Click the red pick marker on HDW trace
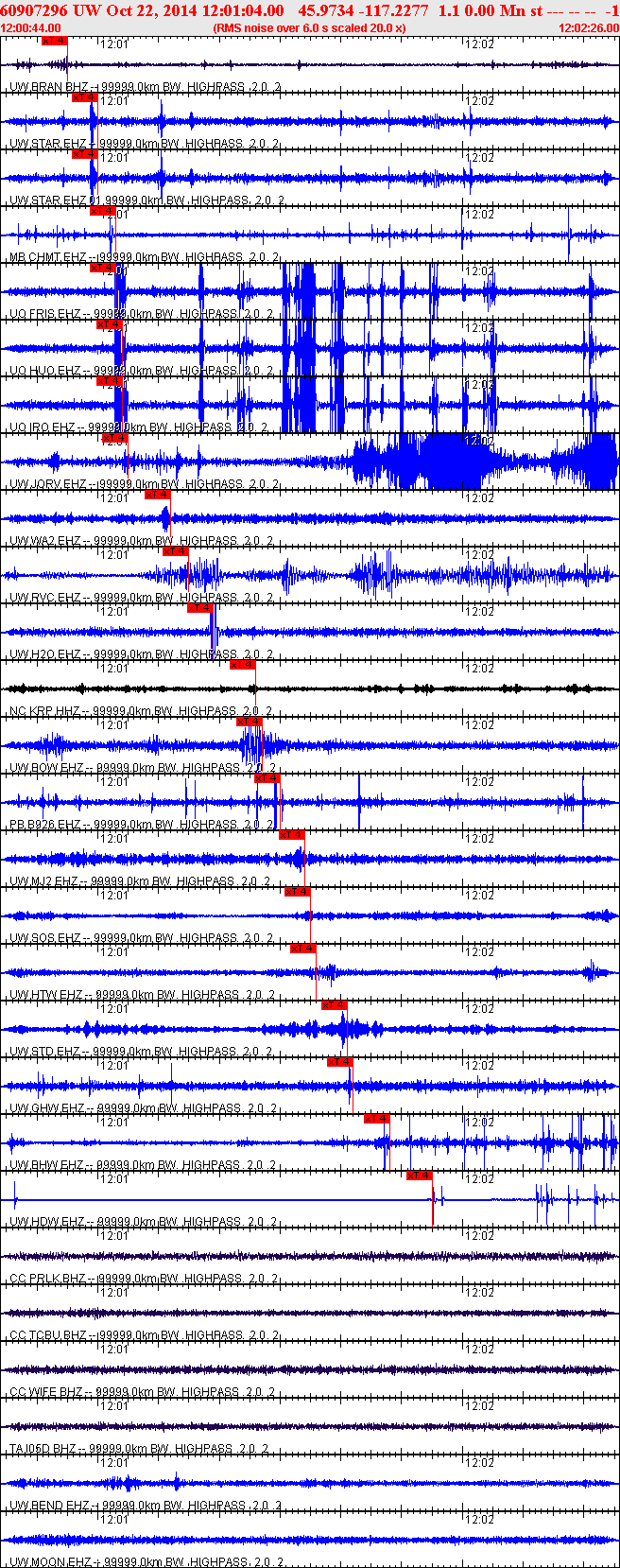 419,1176
